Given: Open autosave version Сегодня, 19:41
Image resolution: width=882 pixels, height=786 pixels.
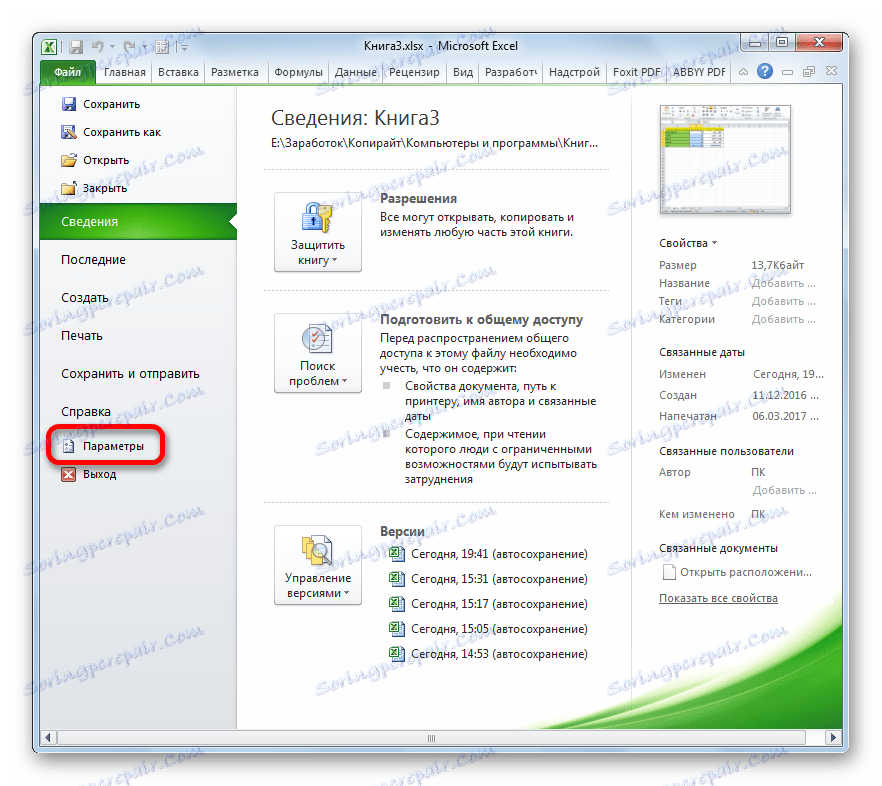Looking at the screenshot, I should [x=488, y=554].
